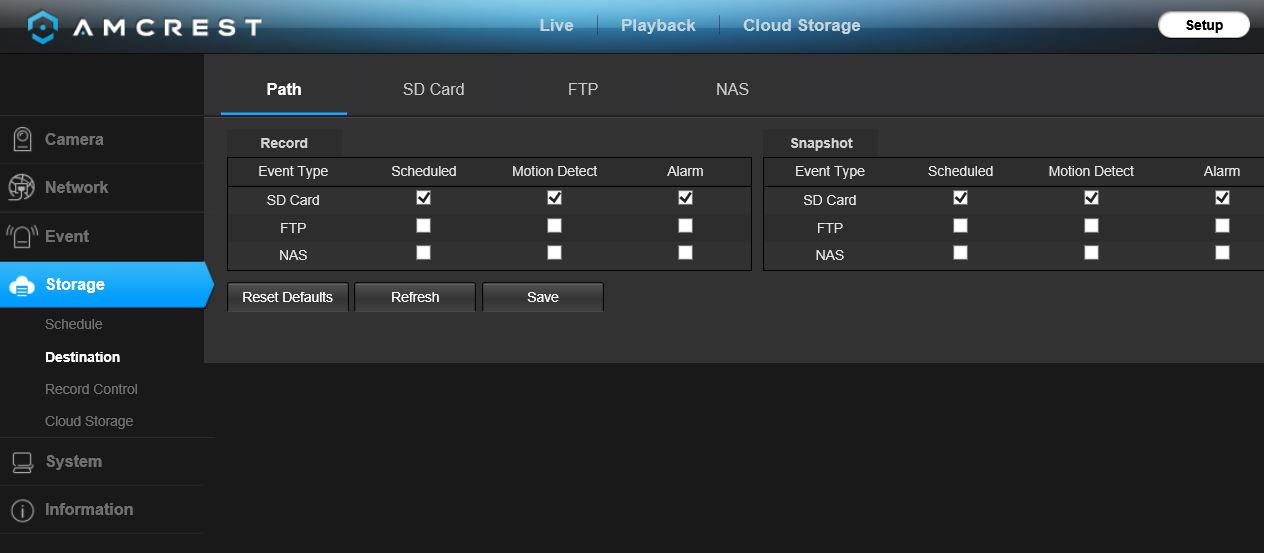Enable Record FTP Motion Detect checkbox
This screenshot has height=553, width=1264.
(x=554, y=226)
